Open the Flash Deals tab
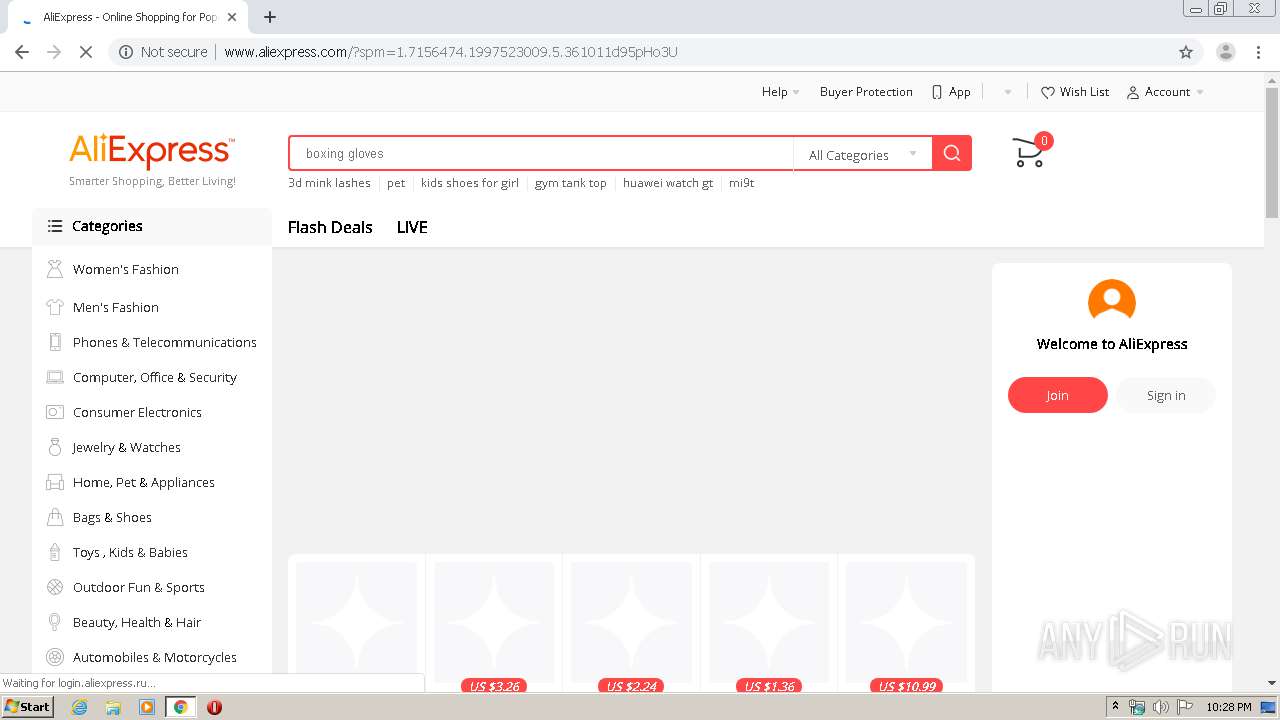The height and width of the screenshot is (720, 1280). (330, 227)
